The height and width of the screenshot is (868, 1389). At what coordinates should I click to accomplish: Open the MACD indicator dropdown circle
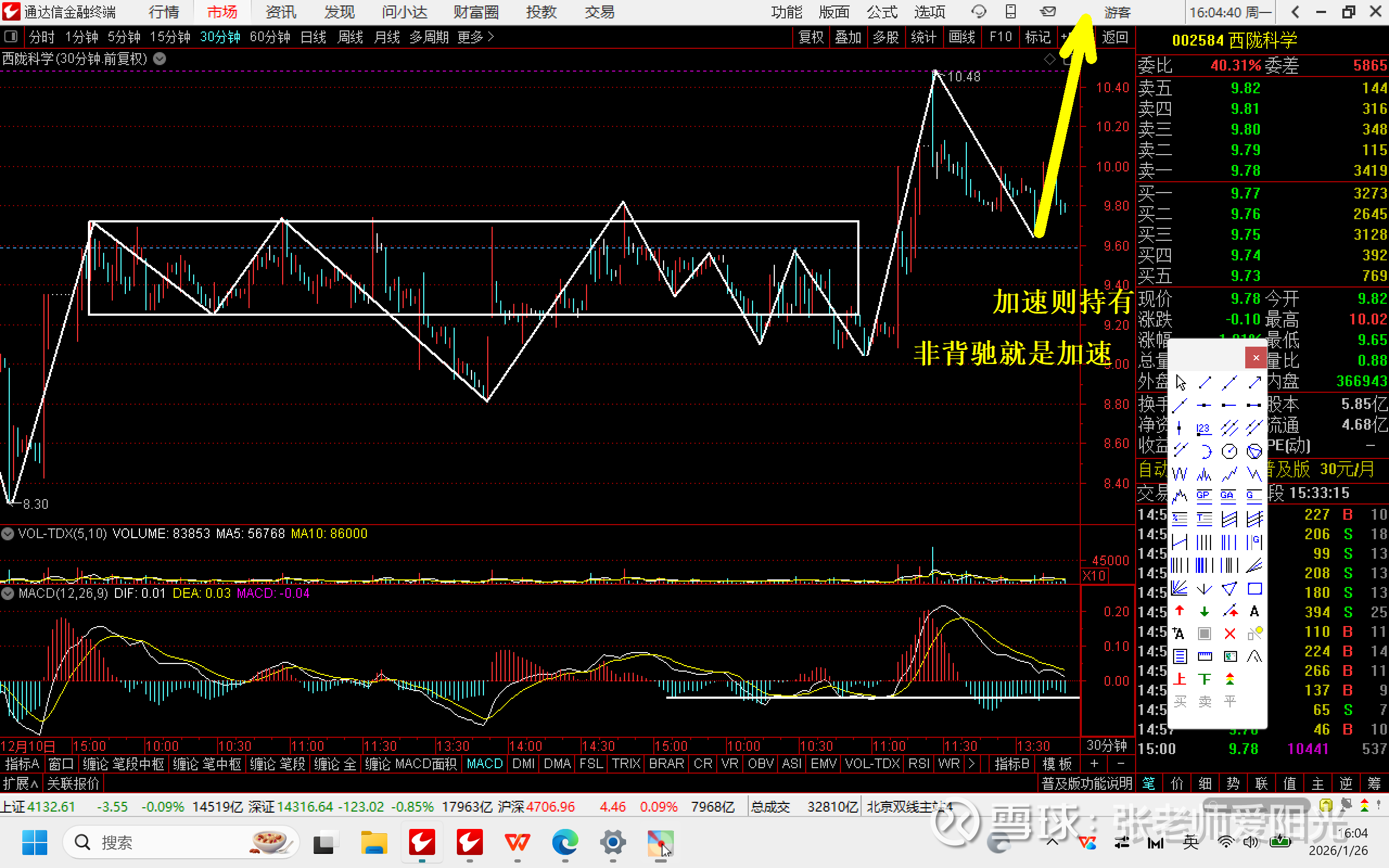[8, 593]
